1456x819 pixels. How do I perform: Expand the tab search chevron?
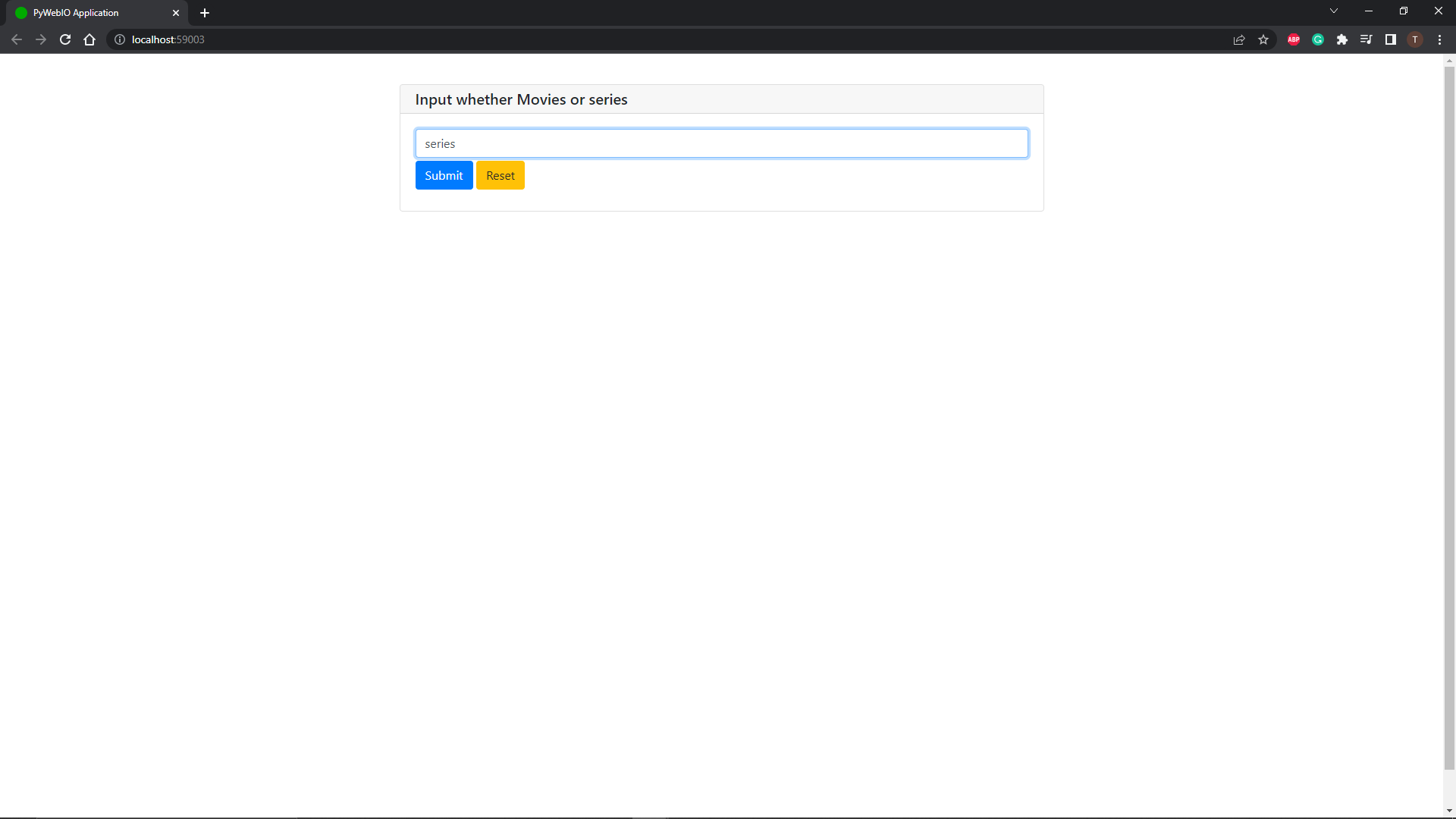point(1334,11)
